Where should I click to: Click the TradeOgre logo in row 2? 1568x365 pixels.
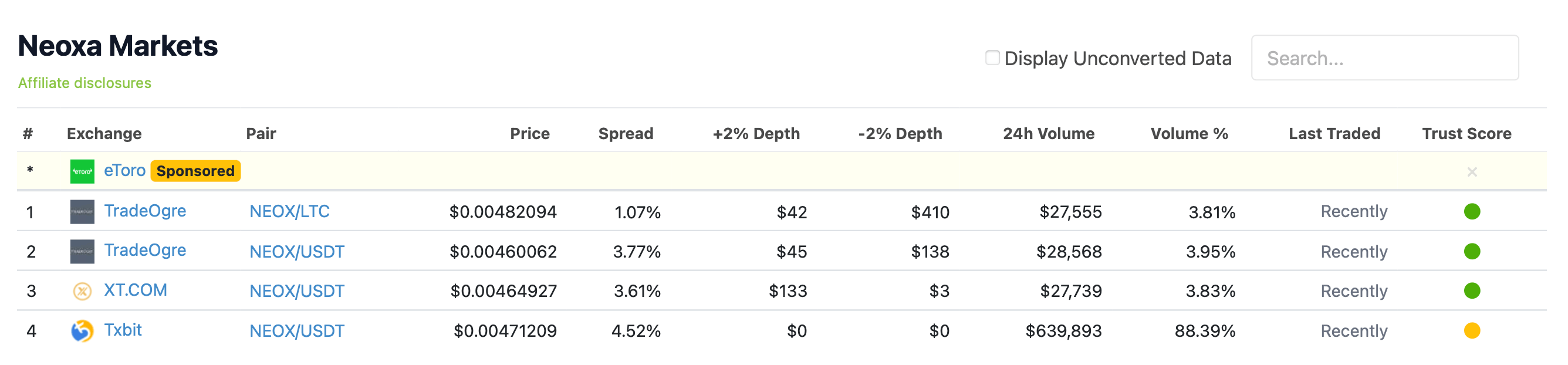coord(82,251)
